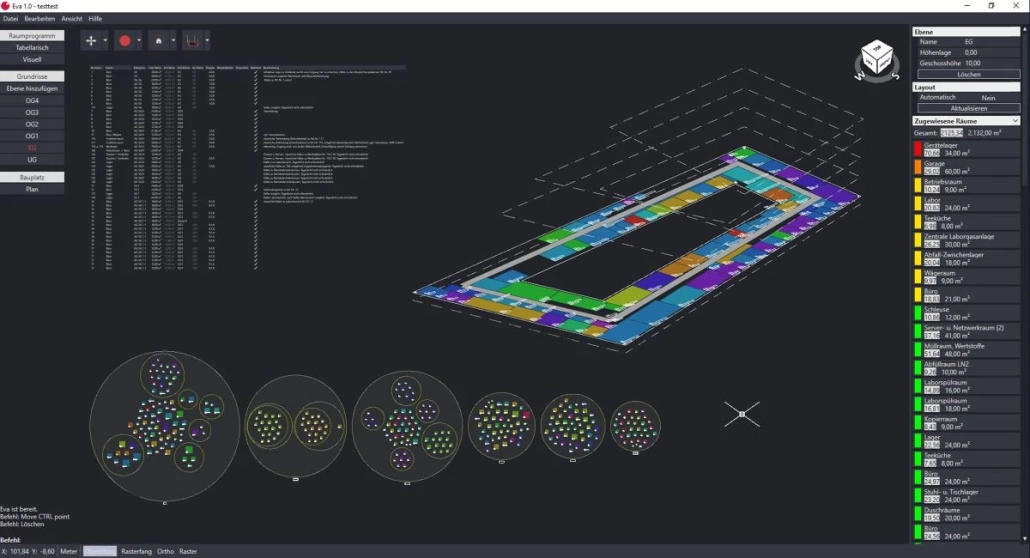Image resolution: width=1030 pixels, height=558 pixels.
Task: Toggle Objektfang snapping in status bar
Action: click(99, 551)
